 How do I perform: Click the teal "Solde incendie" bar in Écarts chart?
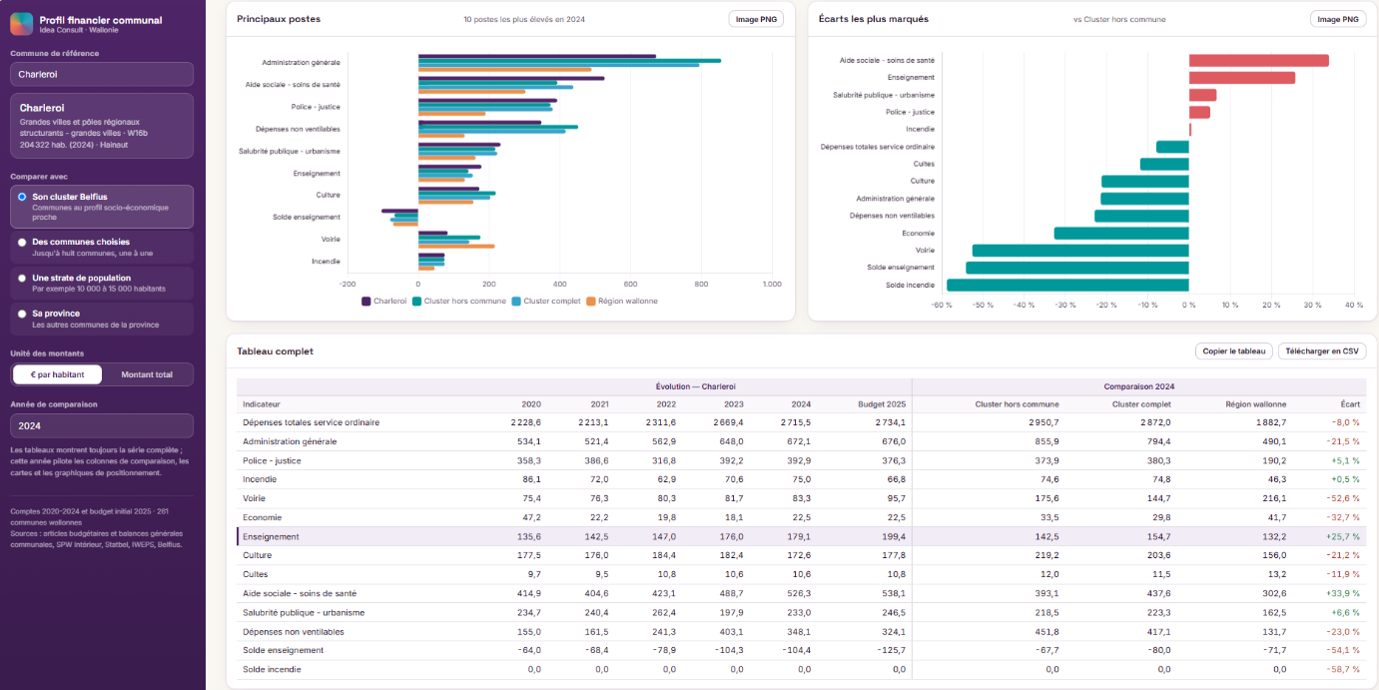(x=1068, y=285)
